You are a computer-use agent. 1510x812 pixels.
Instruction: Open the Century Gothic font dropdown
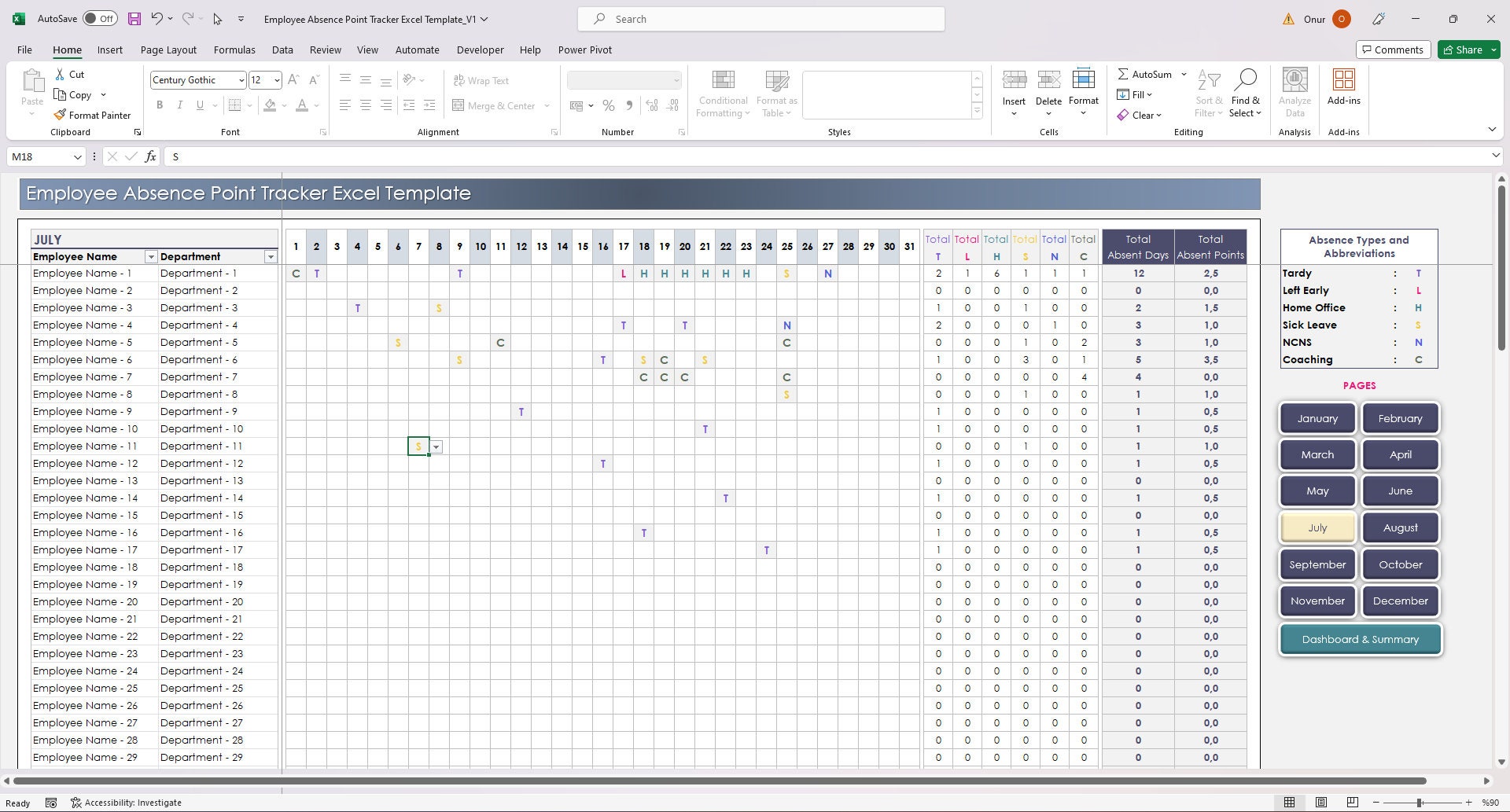(x=241, y=79)
